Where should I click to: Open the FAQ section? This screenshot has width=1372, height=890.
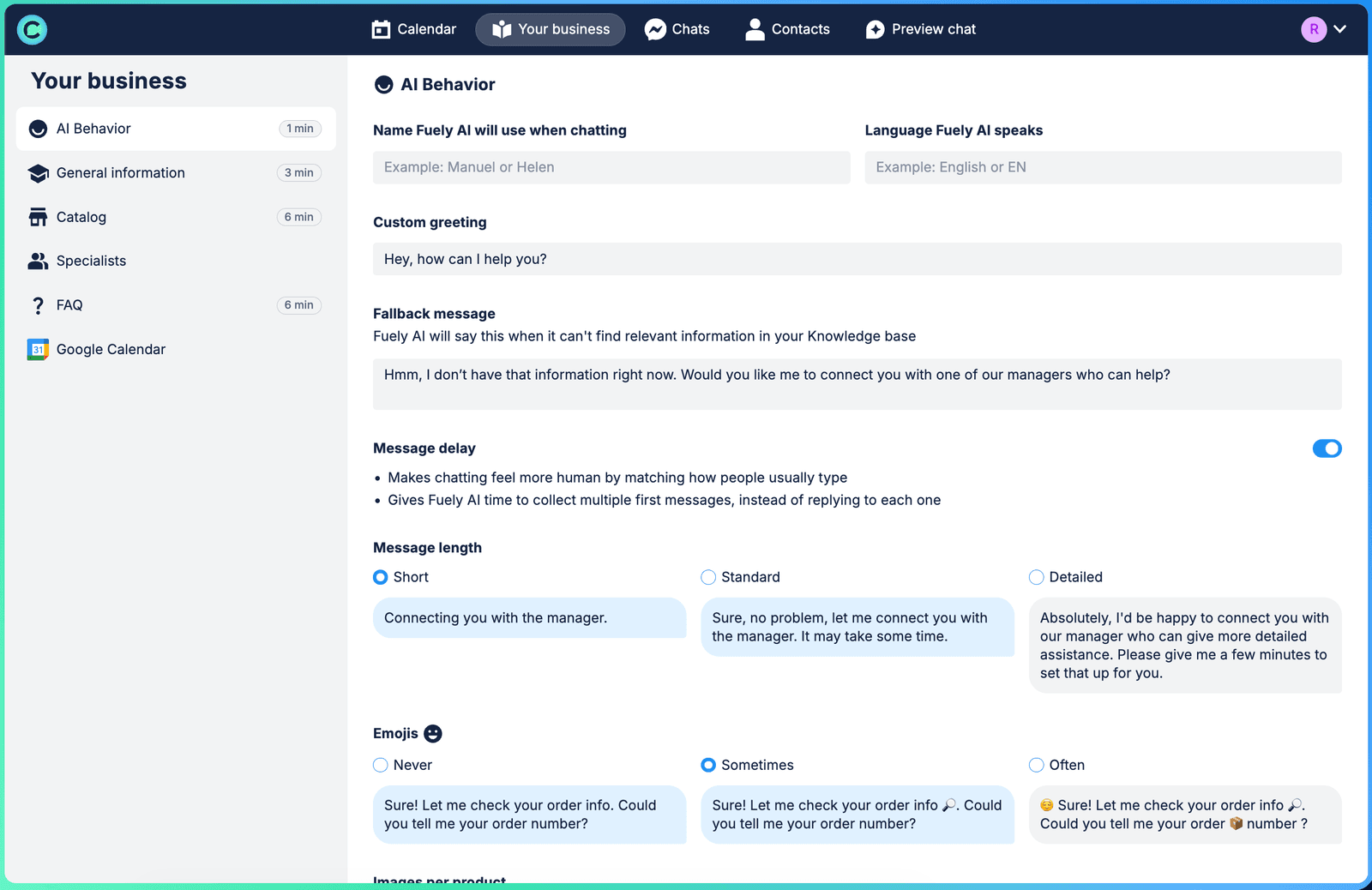176,305
